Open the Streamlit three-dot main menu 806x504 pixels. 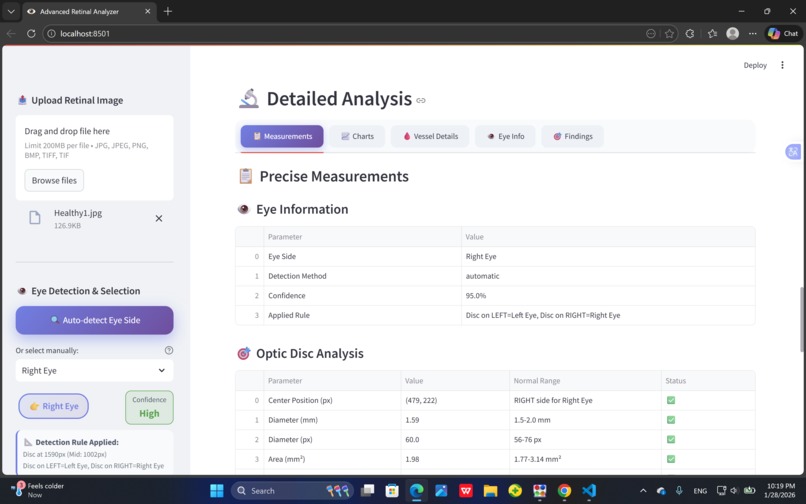coord(782,65)
